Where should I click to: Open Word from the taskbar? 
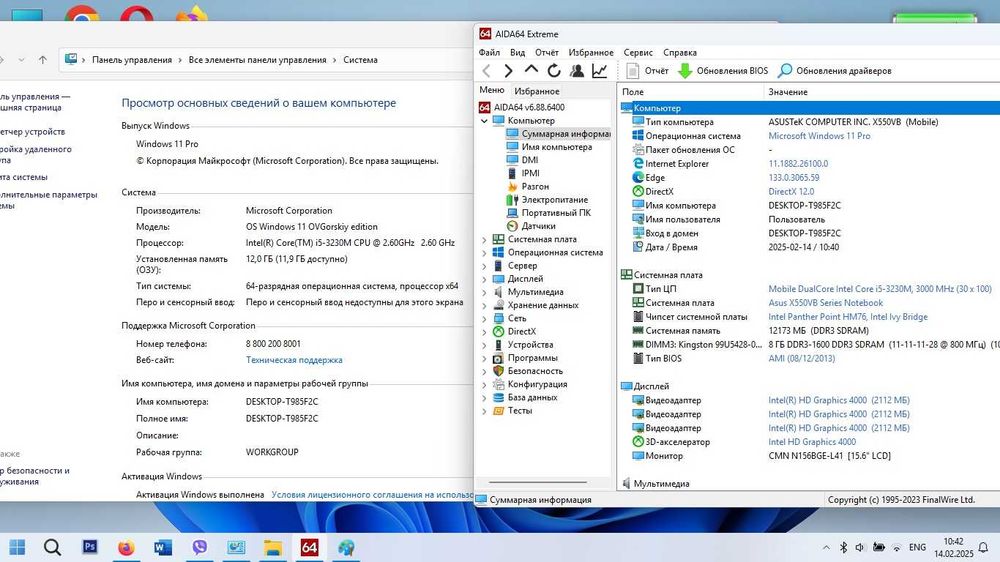[x=163, y=547]
